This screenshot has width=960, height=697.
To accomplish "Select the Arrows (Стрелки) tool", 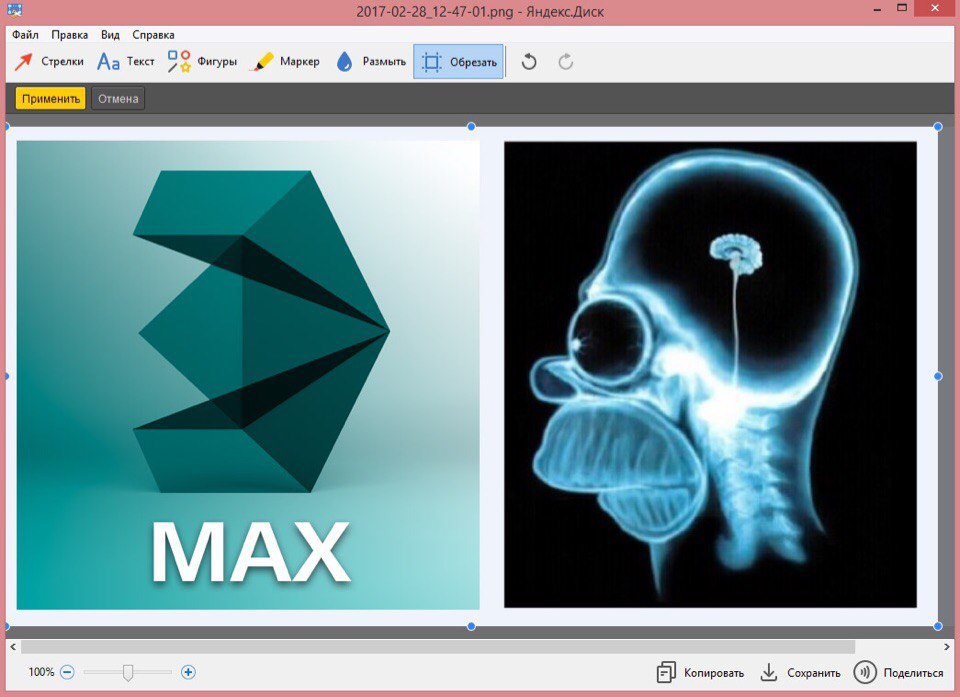I will 49,61.
